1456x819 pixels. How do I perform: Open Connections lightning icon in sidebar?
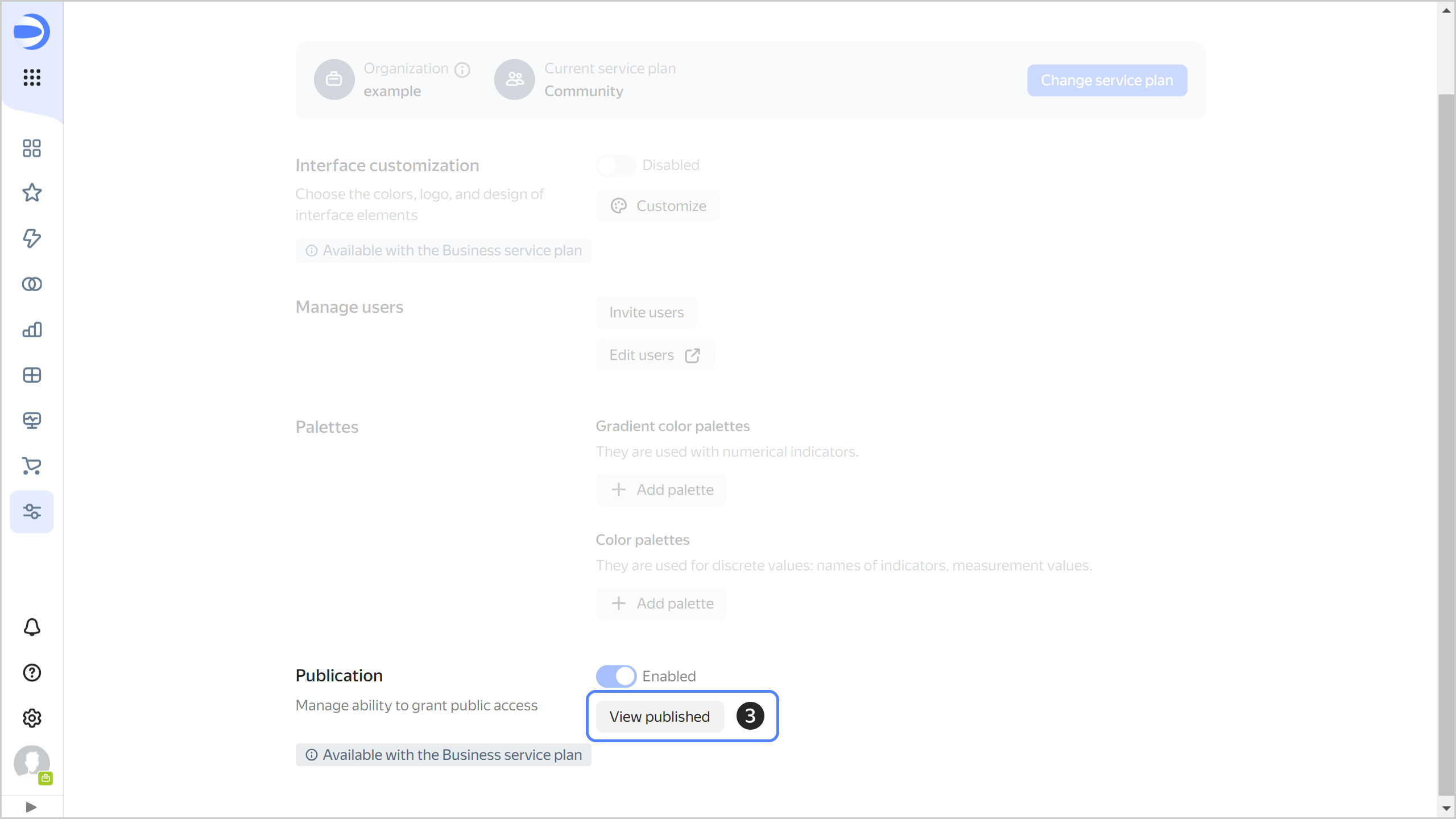(x=32, y=238)
